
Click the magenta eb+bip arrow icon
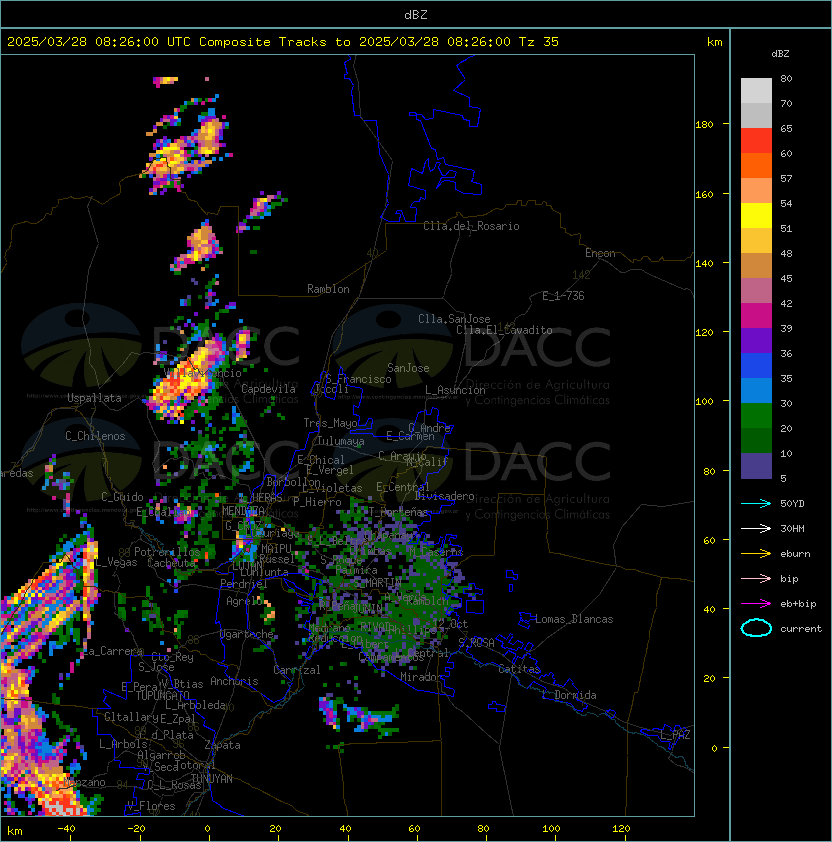(x=756, y=604)
